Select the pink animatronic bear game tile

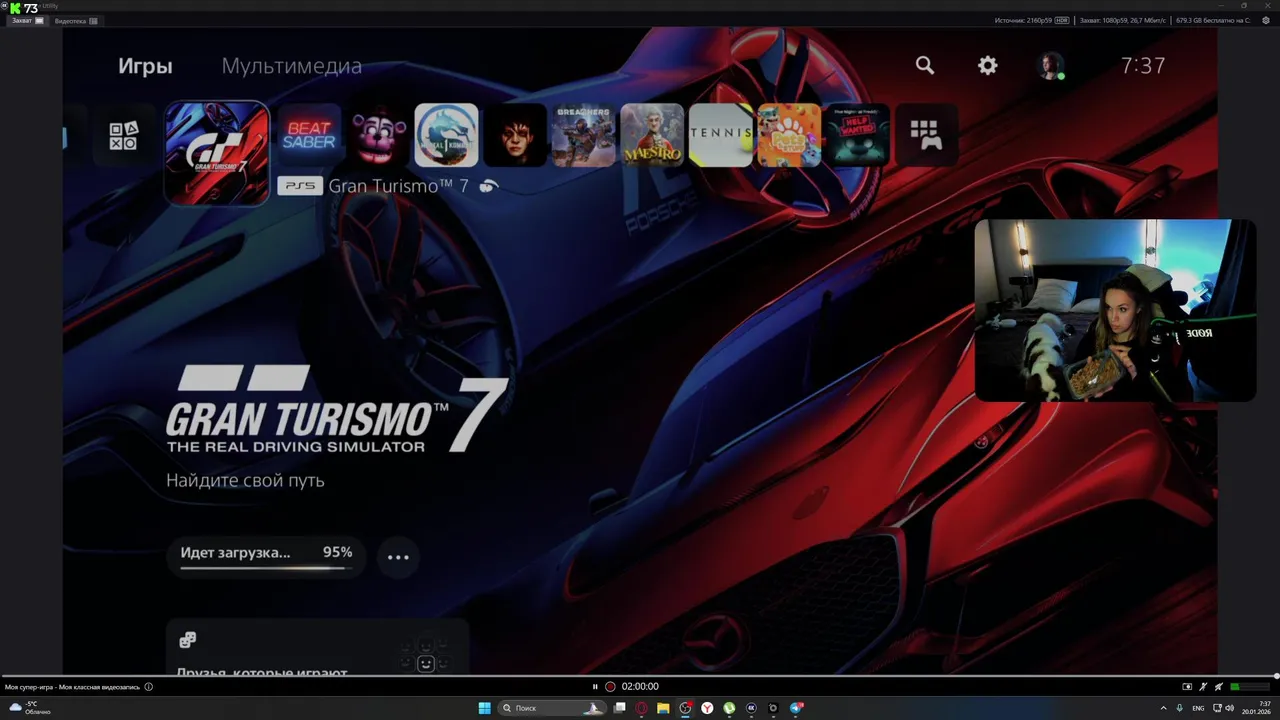378,135
